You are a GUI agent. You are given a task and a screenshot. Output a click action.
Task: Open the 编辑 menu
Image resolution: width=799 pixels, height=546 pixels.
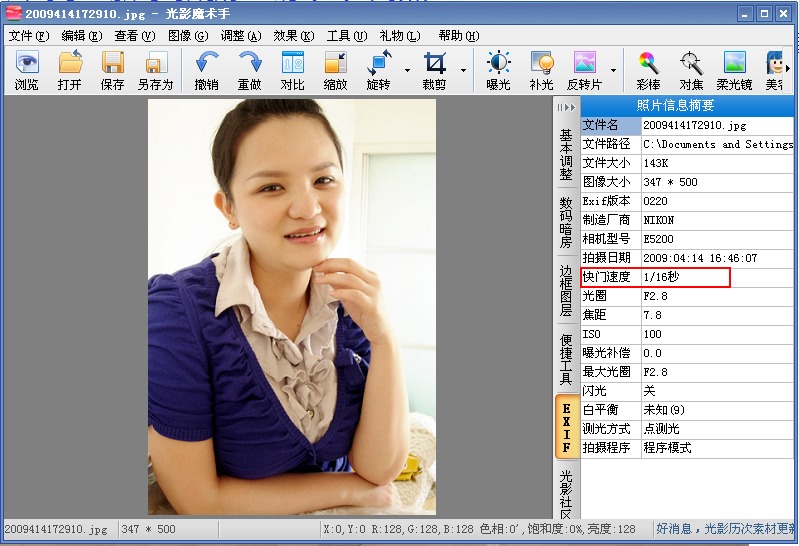pyautogui.click(x=82, y=36)
